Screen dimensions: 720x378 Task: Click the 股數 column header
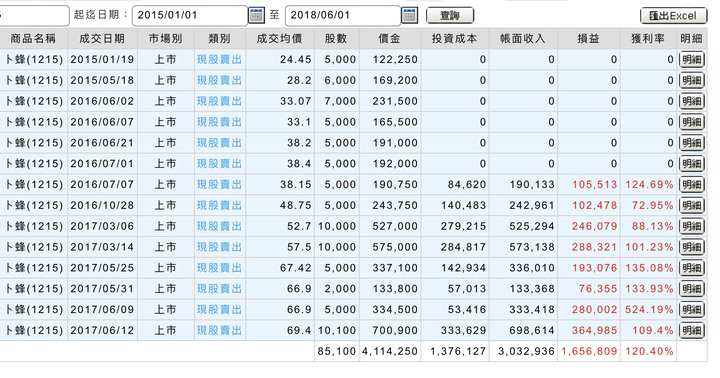336,39
